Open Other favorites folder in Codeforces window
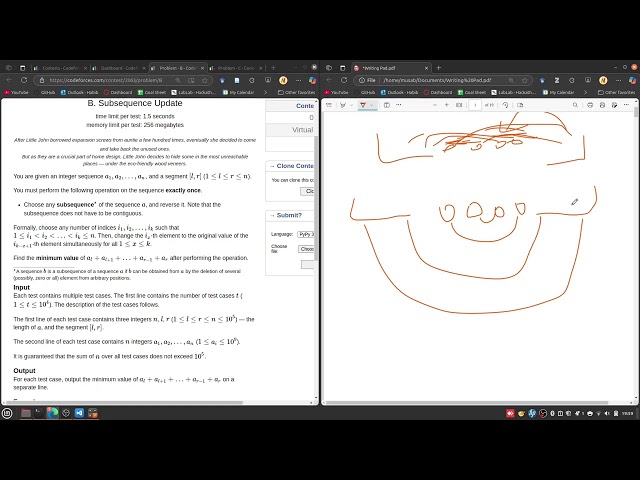Screen dimensions: 640x480 (297, 93)
